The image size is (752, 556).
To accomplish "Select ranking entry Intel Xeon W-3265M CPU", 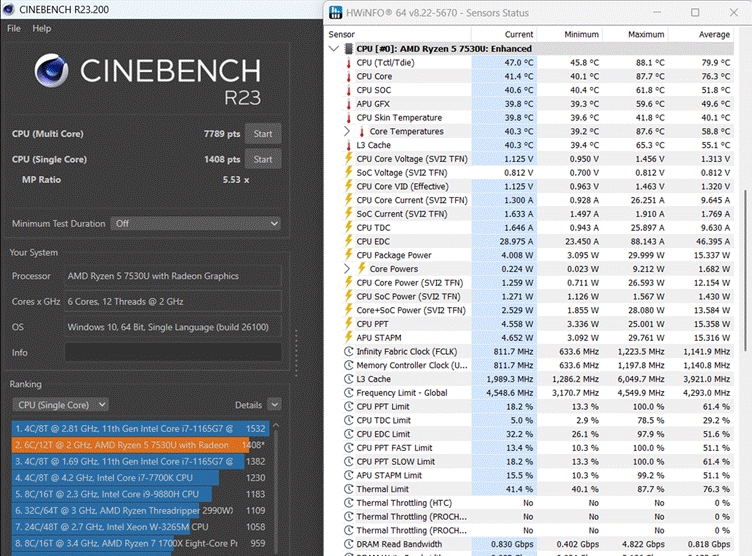I will [141, 527].
